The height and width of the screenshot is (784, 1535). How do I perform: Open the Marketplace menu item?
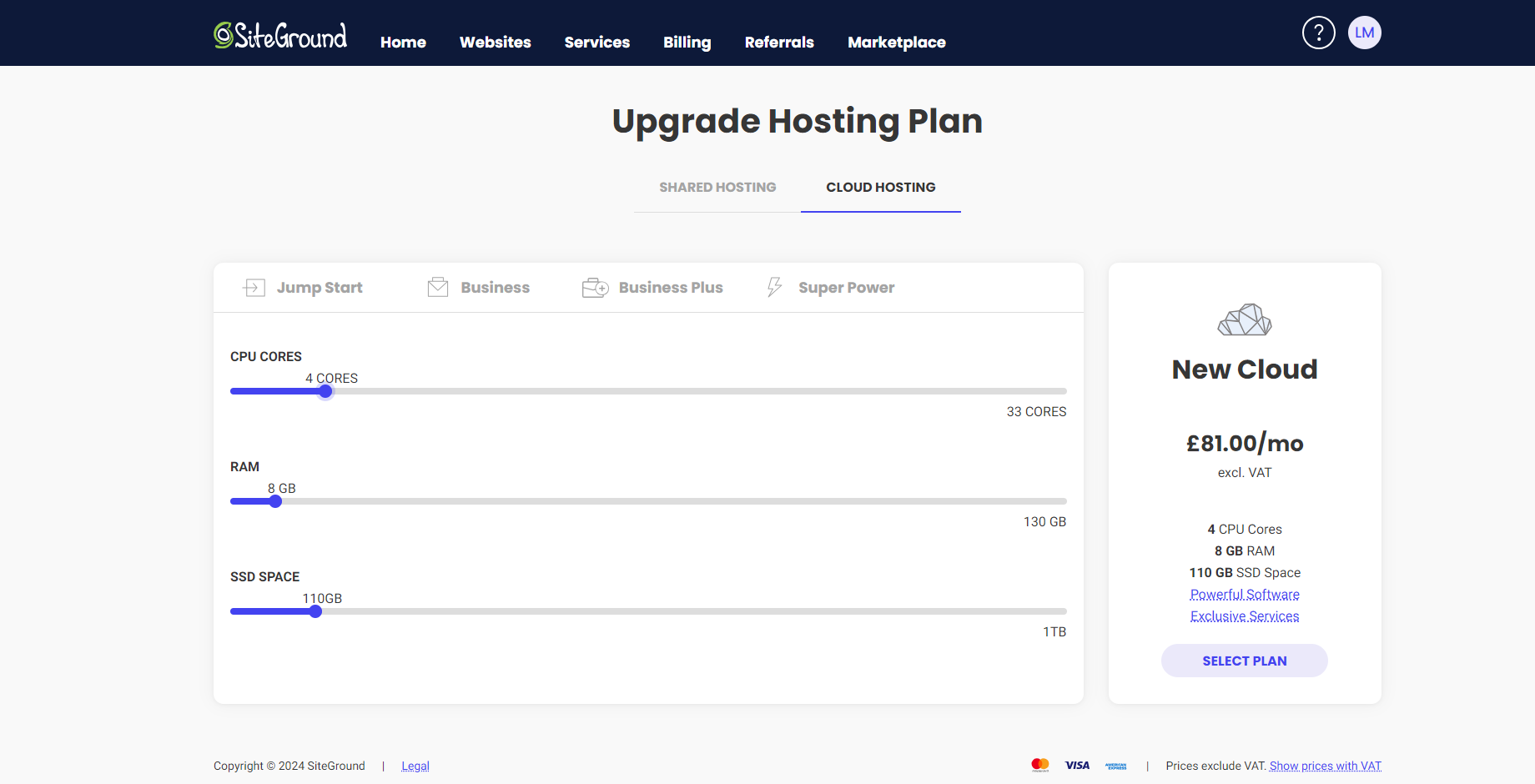pos(896,42)
